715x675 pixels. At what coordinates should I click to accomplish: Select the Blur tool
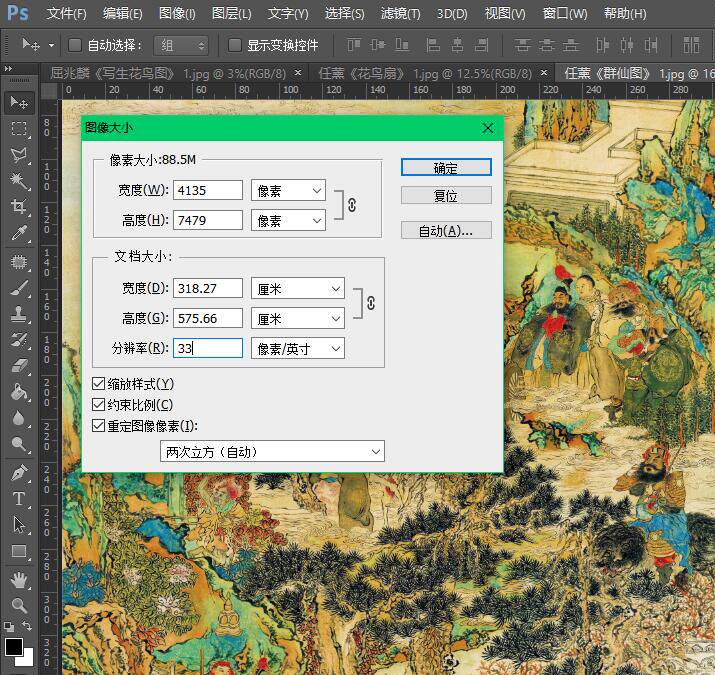pos(19,418)
